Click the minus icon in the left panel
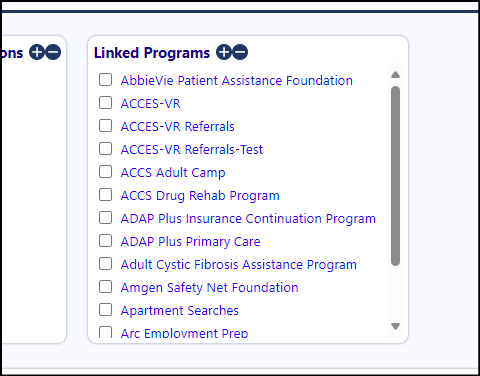The height and width of the screenshot is (376, 480). click(53, 52)
